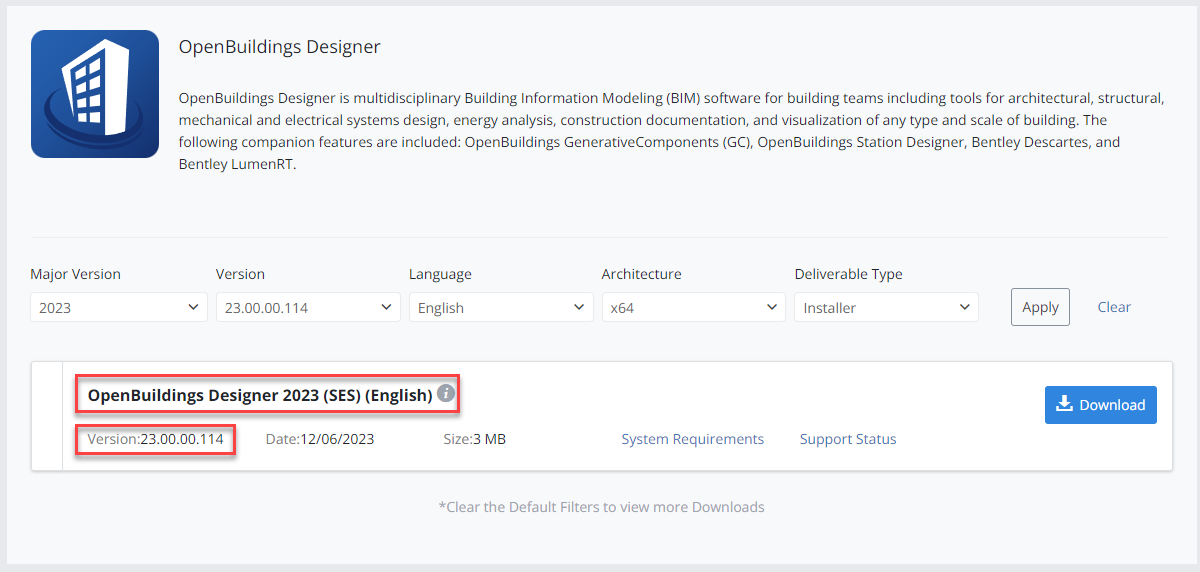
Task: Click the info icon beside OpenBuildings Designer 2023 title
Action: pyautogui.click(x=446, y=394)
